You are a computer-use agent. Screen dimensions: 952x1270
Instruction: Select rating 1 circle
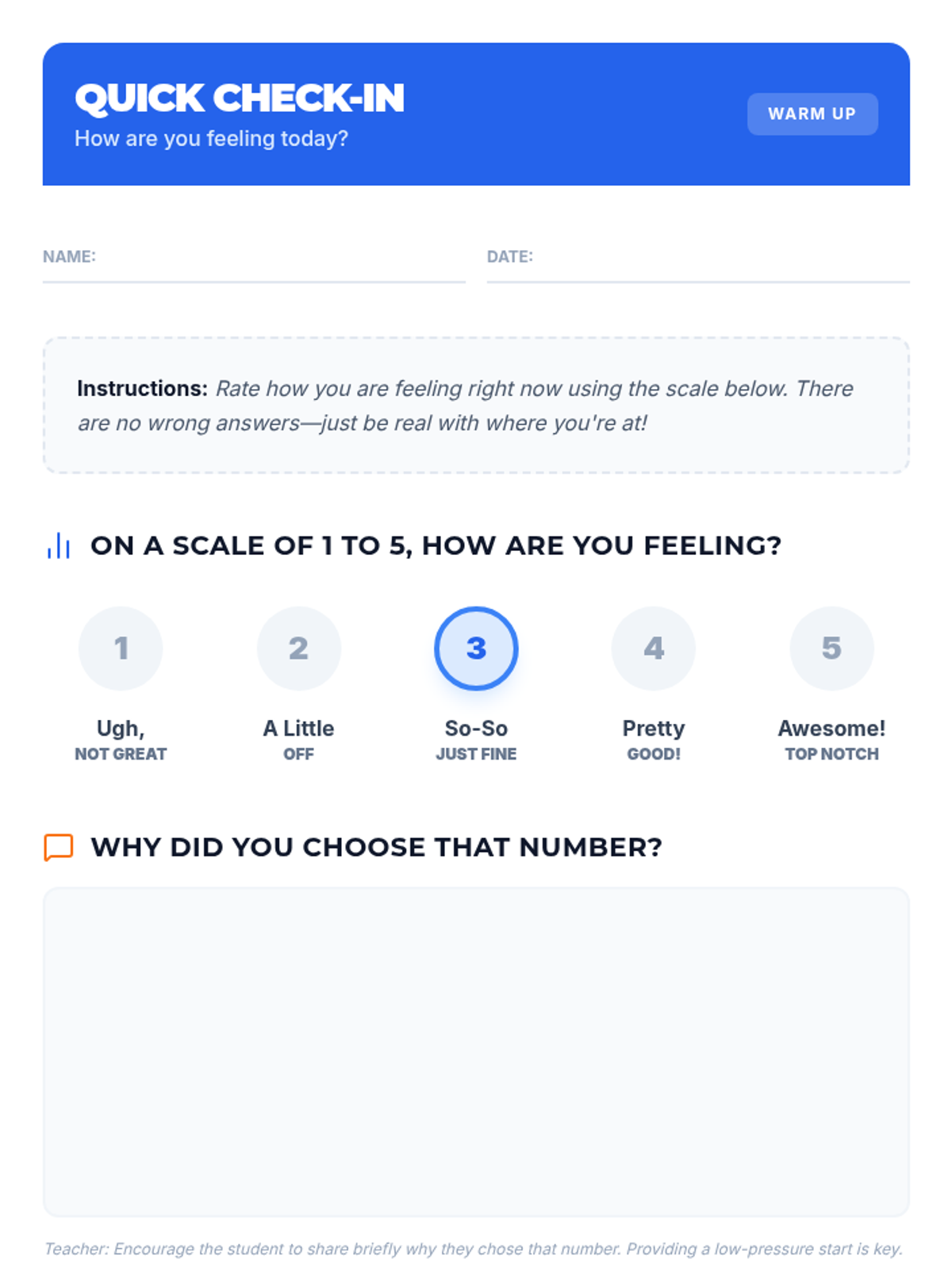[121, 648]
